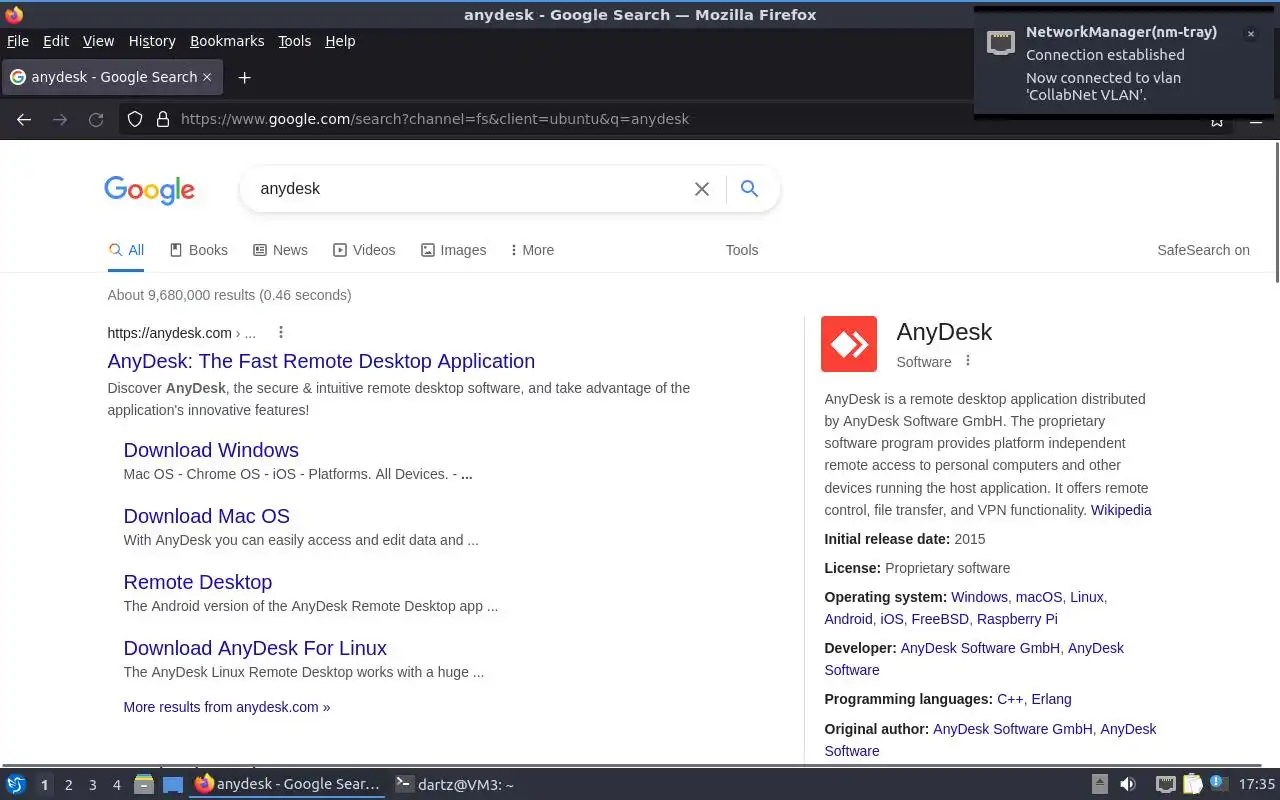The image size is (1280, 800).
Task: Switch to workspace 3
Action: pyautogui.click(x=92, y=785)
